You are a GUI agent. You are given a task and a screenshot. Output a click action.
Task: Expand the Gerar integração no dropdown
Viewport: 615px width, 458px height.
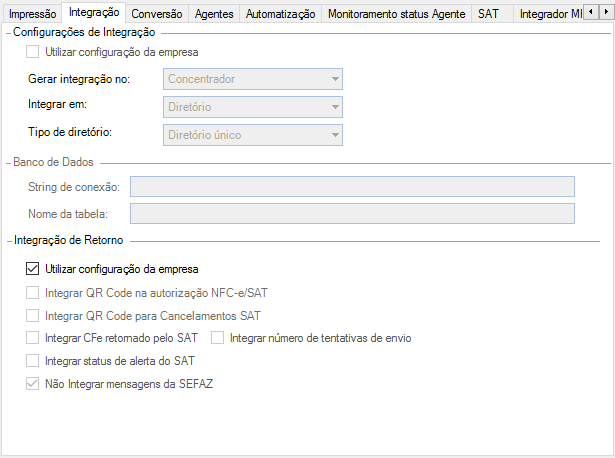(252, 79)
